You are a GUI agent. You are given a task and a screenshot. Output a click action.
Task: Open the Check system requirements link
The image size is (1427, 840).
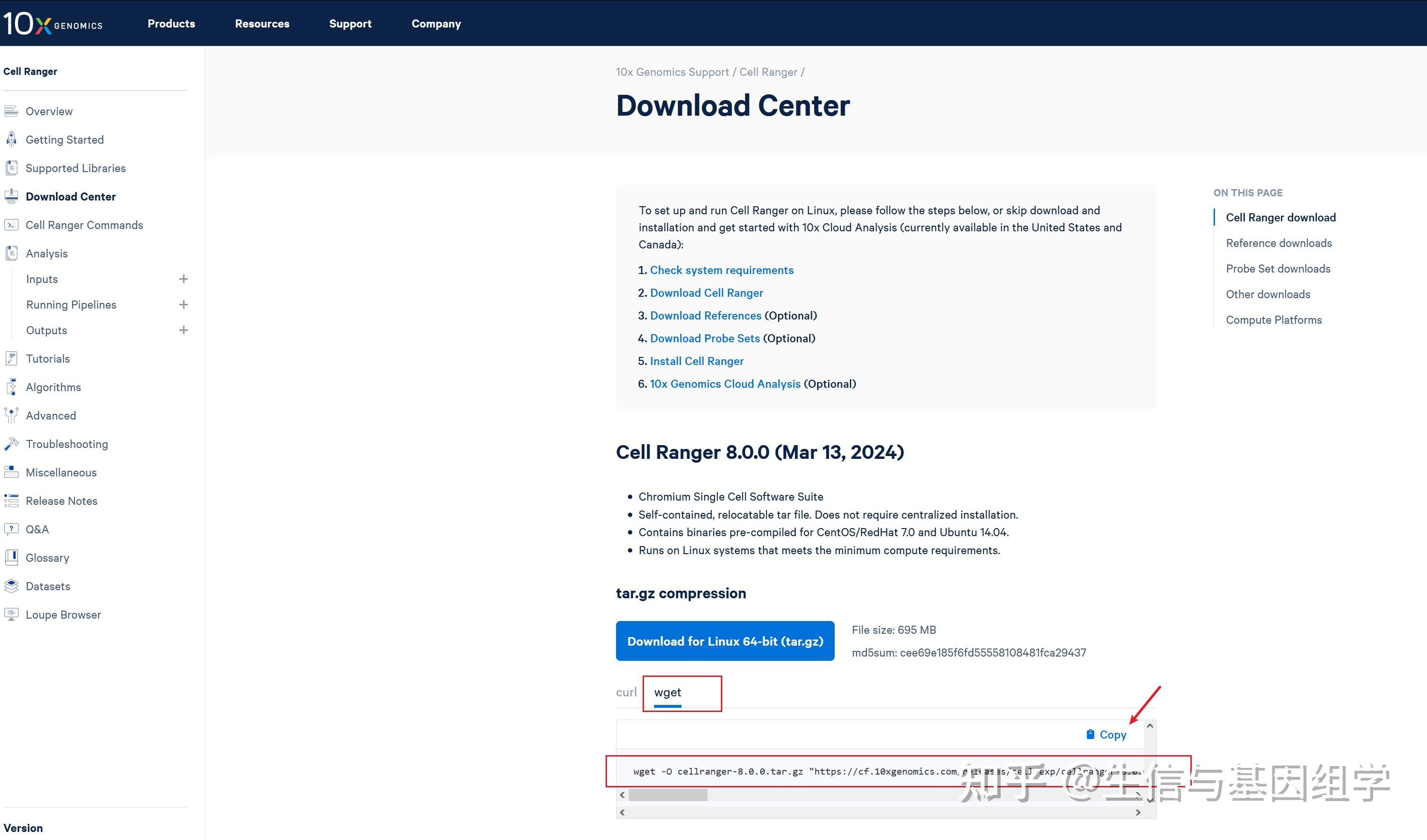click(x=722, y=270)
